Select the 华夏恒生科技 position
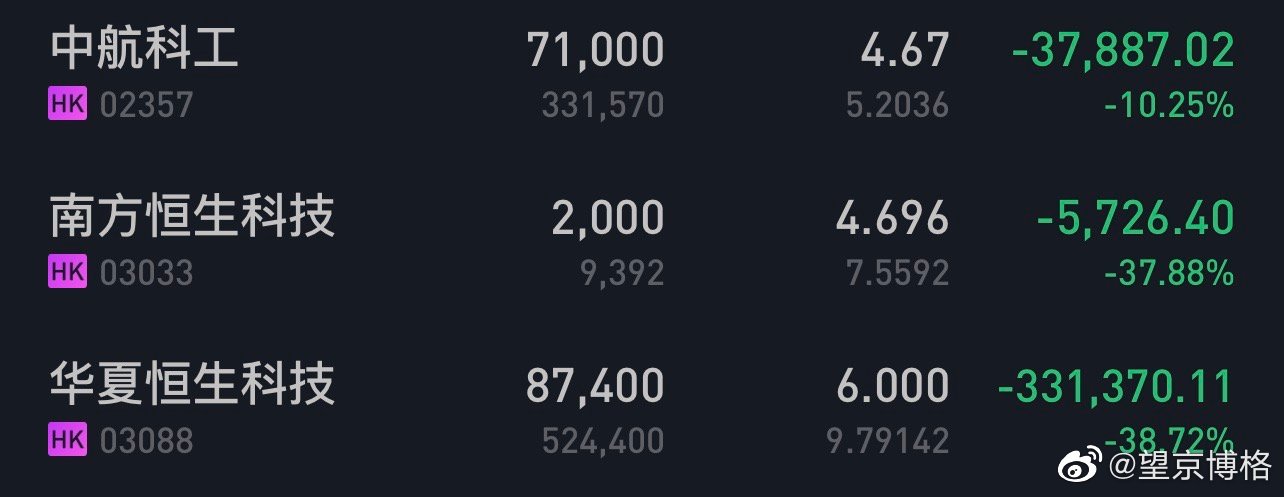This screenshot has height=497, width=1284. point(192,385)
